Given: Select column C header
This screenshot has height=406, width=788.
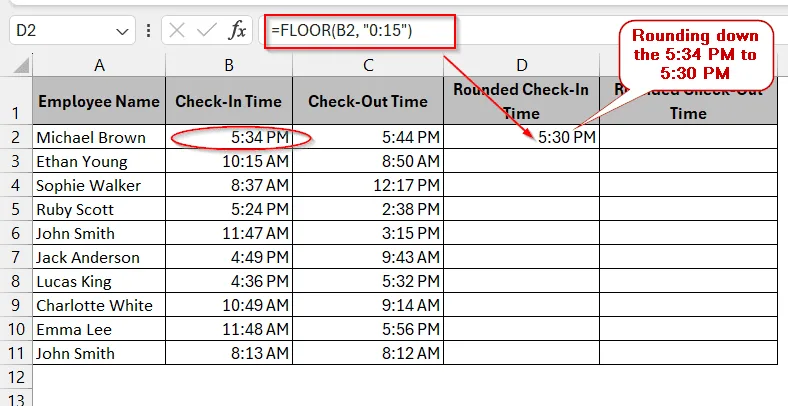Looking at the screenshot, I should click(368, 65).
